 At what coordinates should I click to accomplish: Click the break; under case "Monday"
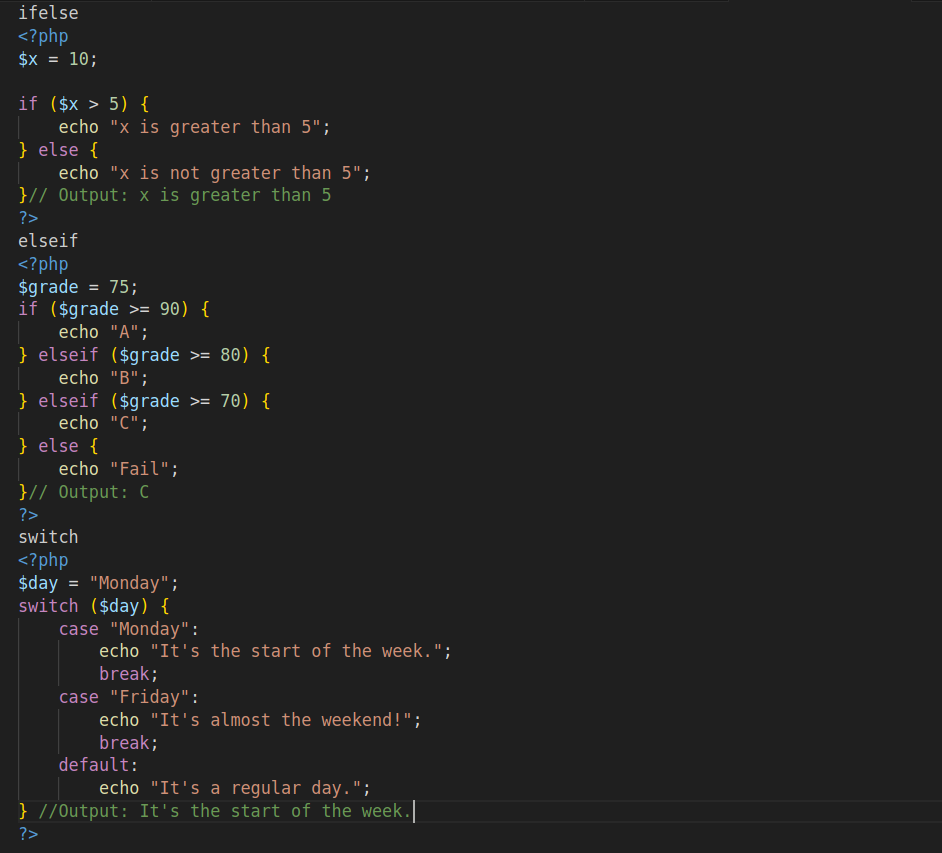pyautogui.click(x=129, y=674)
